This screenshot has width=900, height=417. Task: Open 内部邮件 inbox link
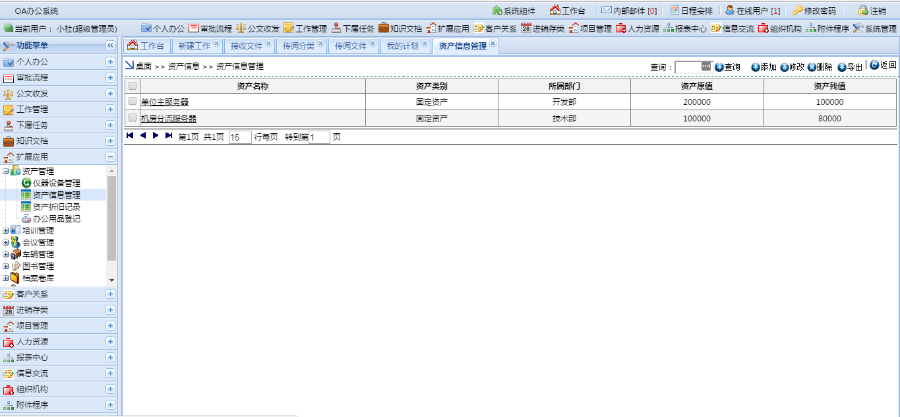629,11
